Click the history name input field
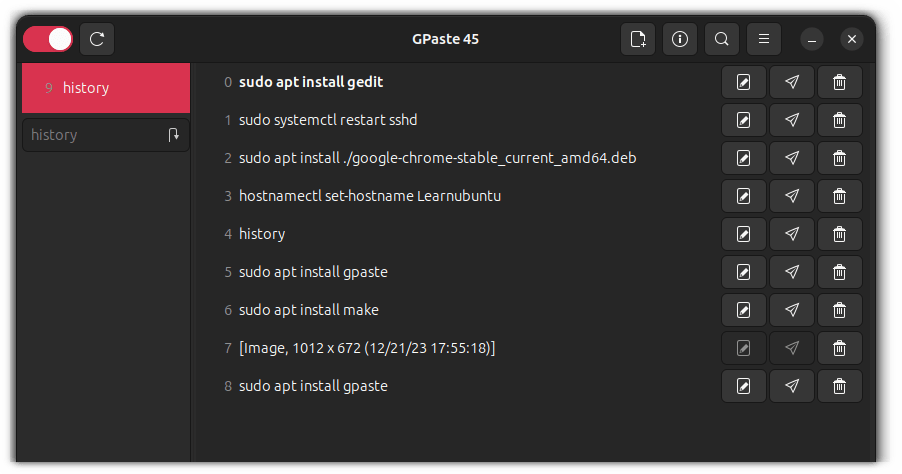902x474 pixels. click(x=90, y=135)
